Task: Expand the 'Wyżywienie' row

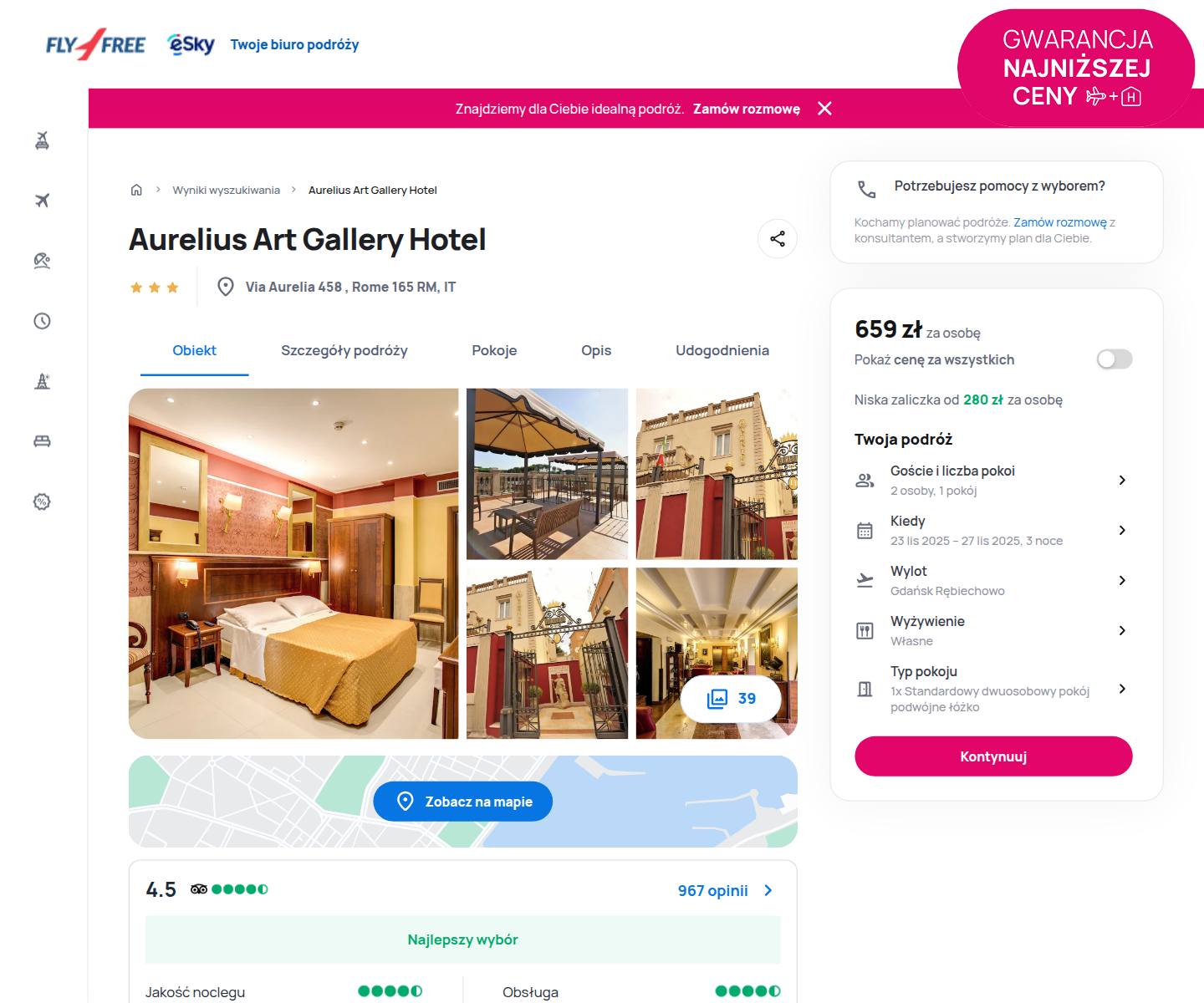Action: pos(992,630)
